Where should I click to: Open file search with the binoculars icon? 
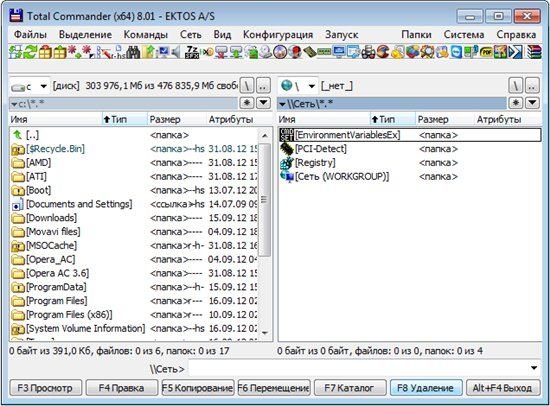[x=133, y=52]
